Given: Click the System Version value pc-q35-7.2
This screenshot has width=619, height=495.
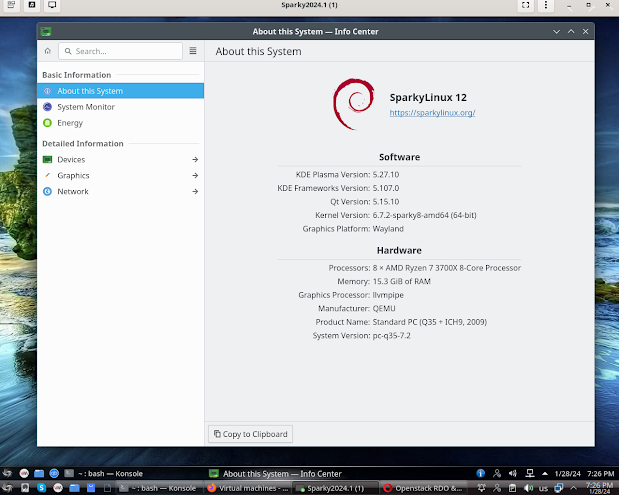Looking at the screenshot, I should click(x=392, y=336).
